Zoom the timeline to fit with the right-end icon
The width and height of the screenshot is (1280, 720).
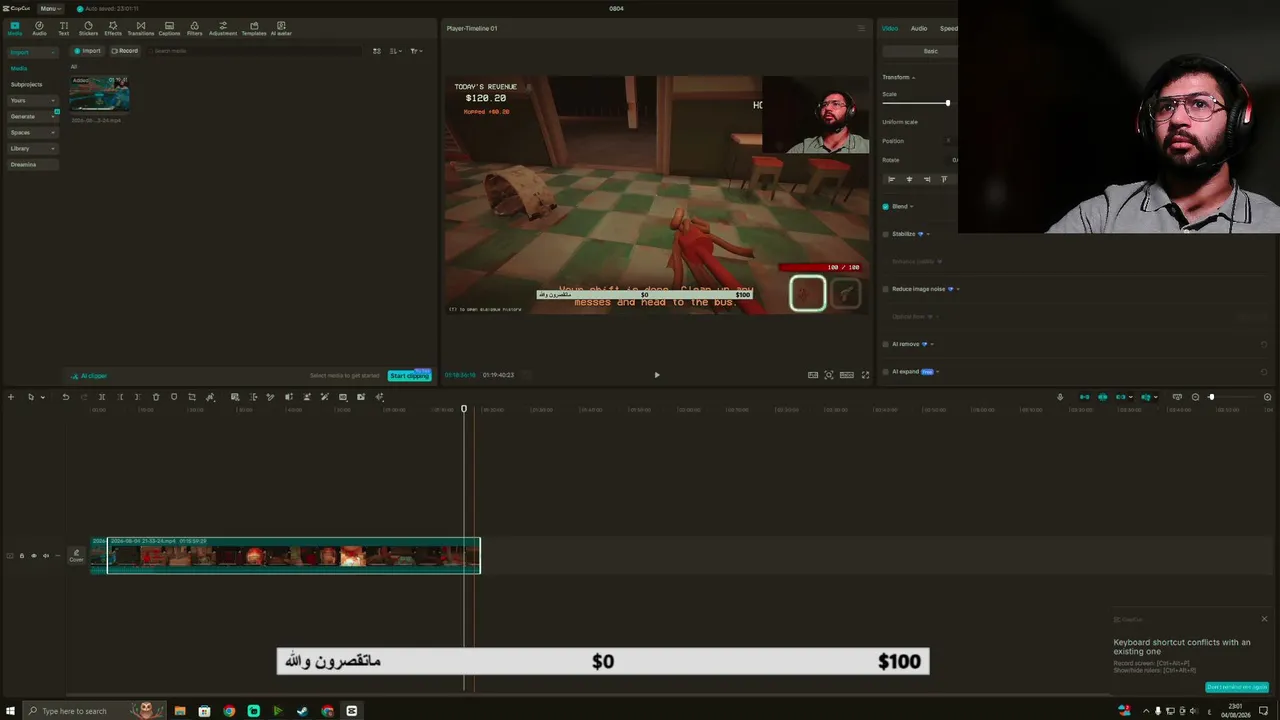1268,397
